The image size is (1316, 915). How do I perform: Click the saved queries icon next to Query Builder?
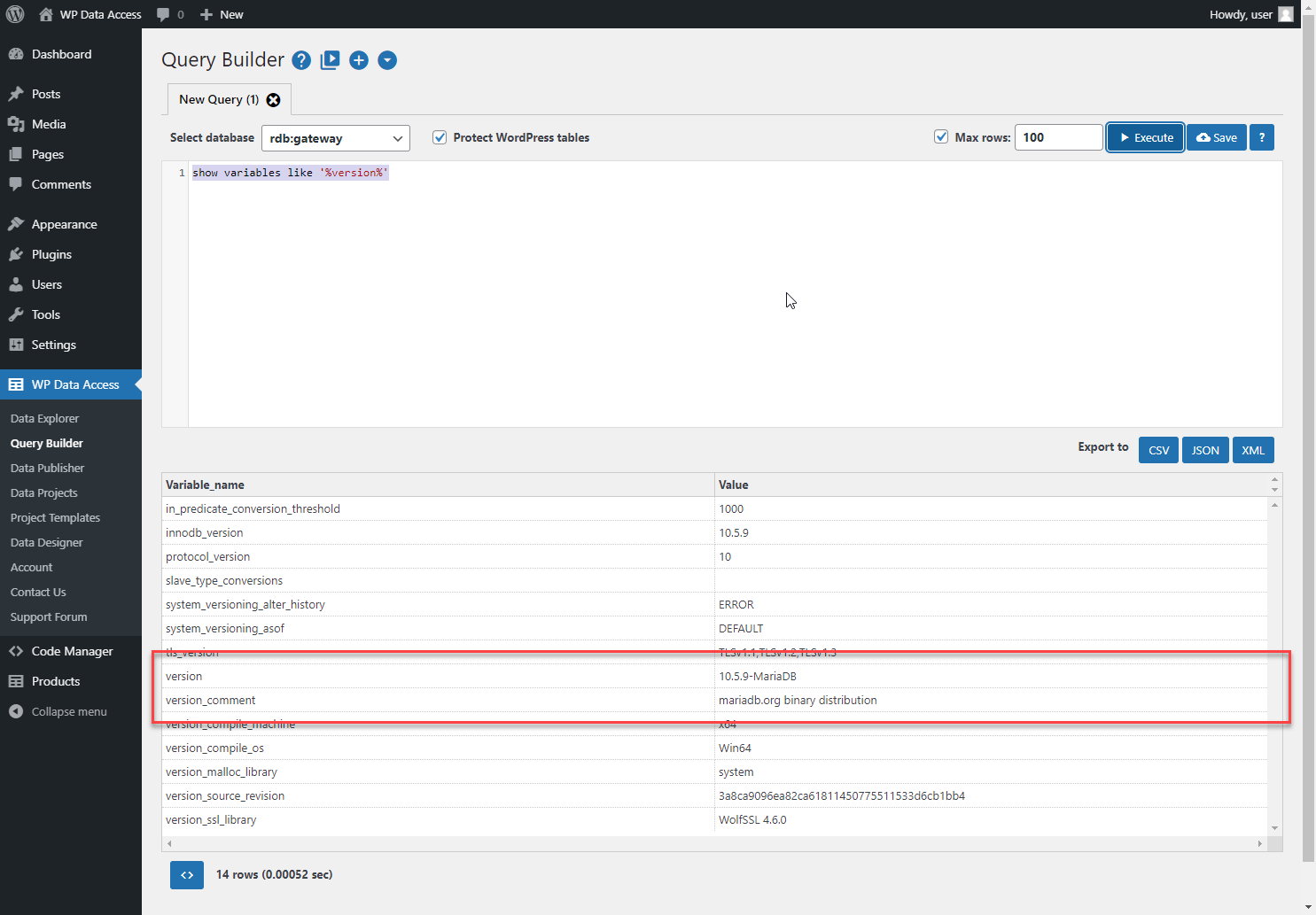[x=330, y=60]
